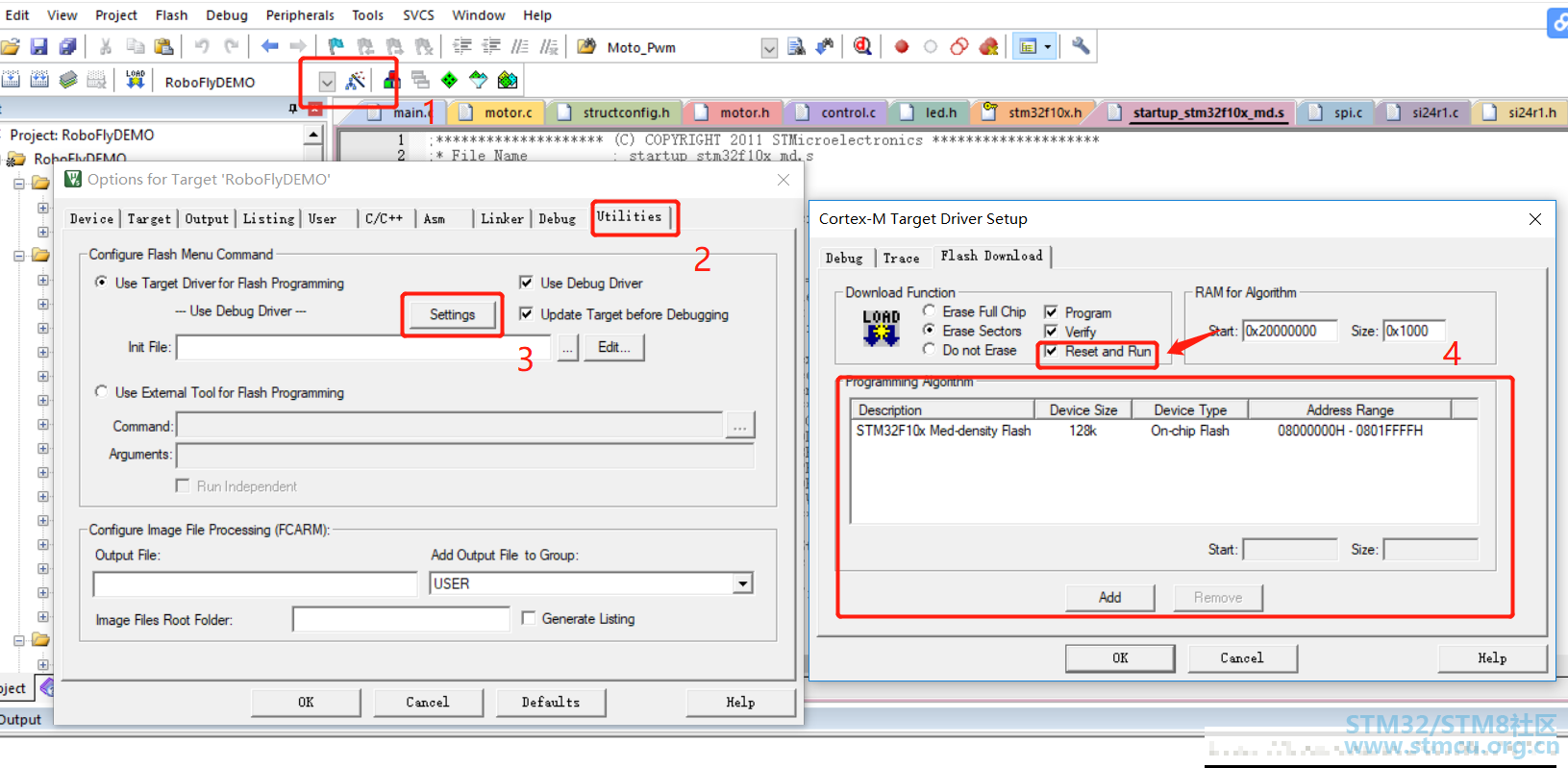Indent selected lines using toolbar icon
Image resolution: width=1568 pixels, height=768 pixels.
coord(462,46)
